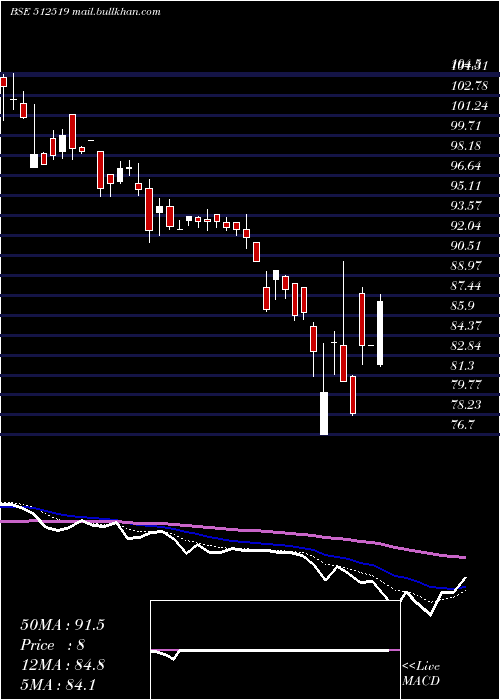
Task: Click the 84.37 price axis label
Action: click(x=467, y=326)
